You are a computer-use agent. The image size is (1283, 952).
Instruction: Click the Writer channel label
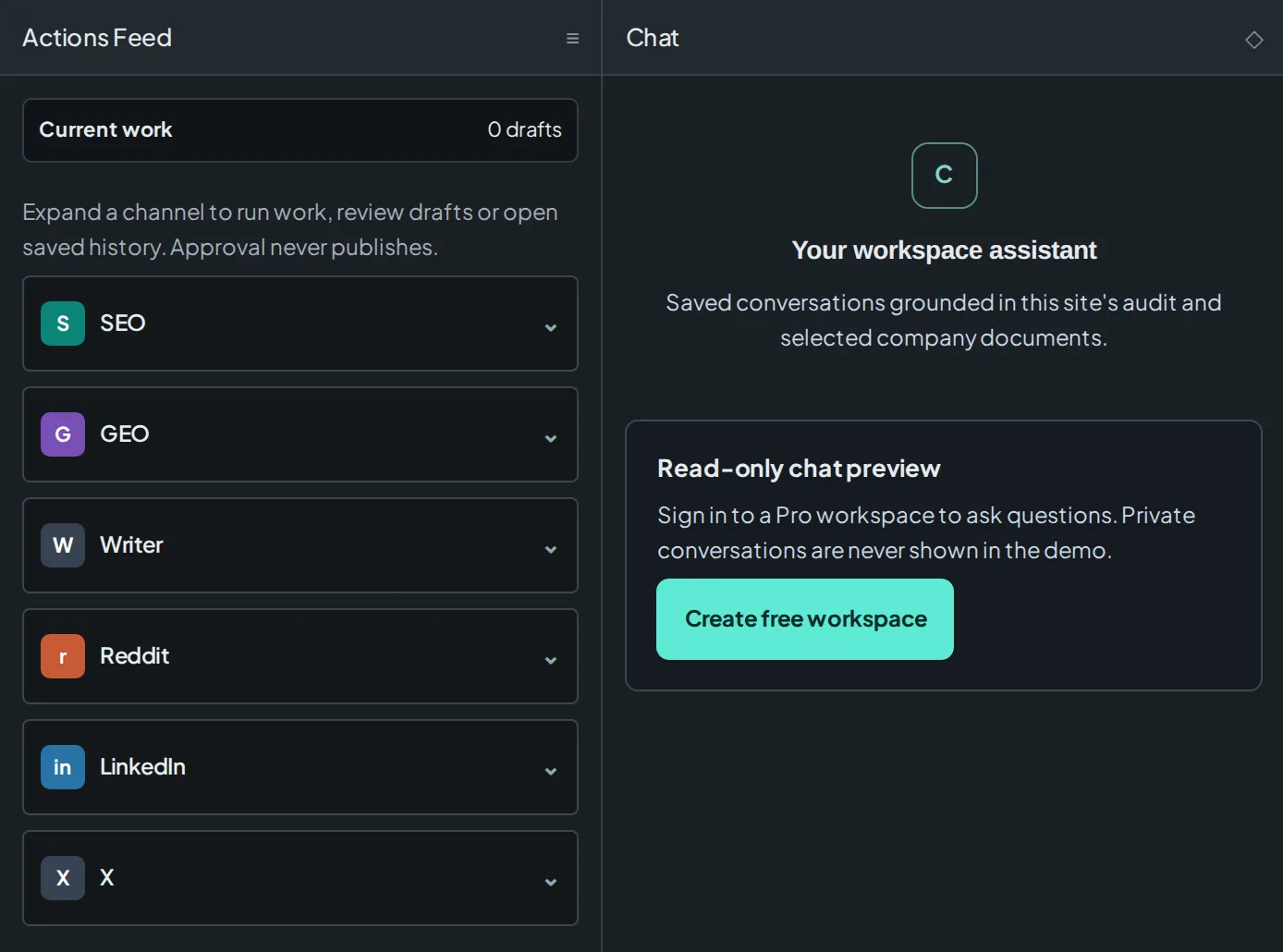pos(131,545)
